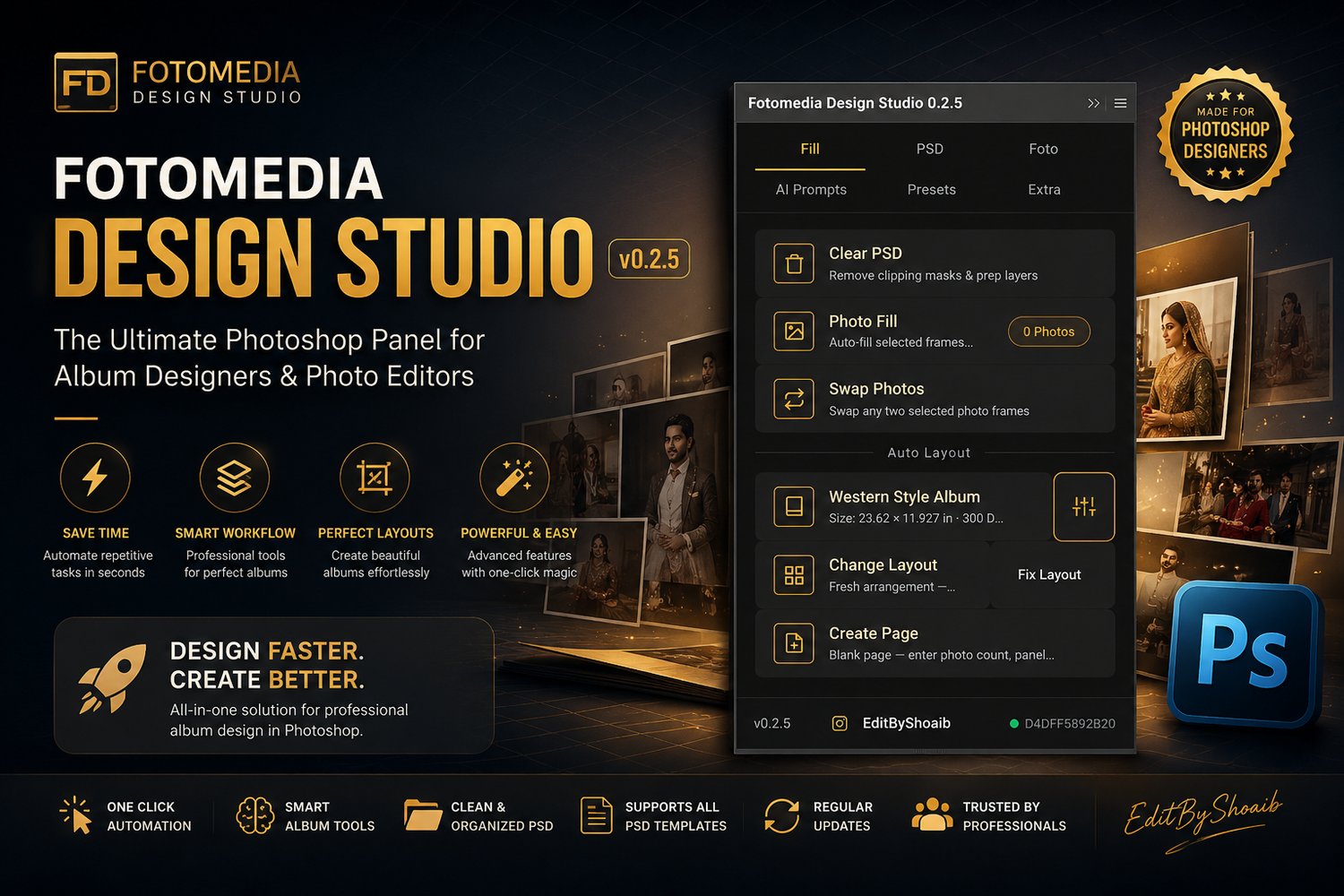This screenshot has width=1344, height=896.
Task: Click the Fix Layout button
Action: [x=1049, y=574]
